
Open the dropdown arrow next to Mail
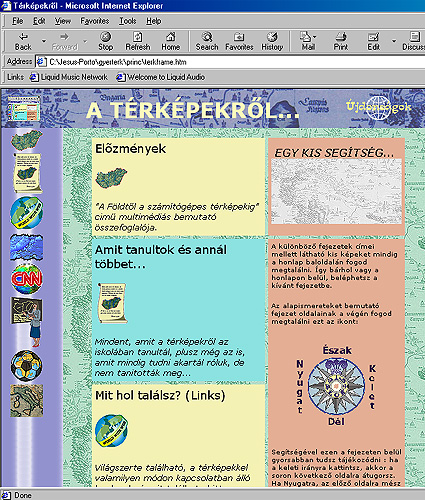[315, 37]
